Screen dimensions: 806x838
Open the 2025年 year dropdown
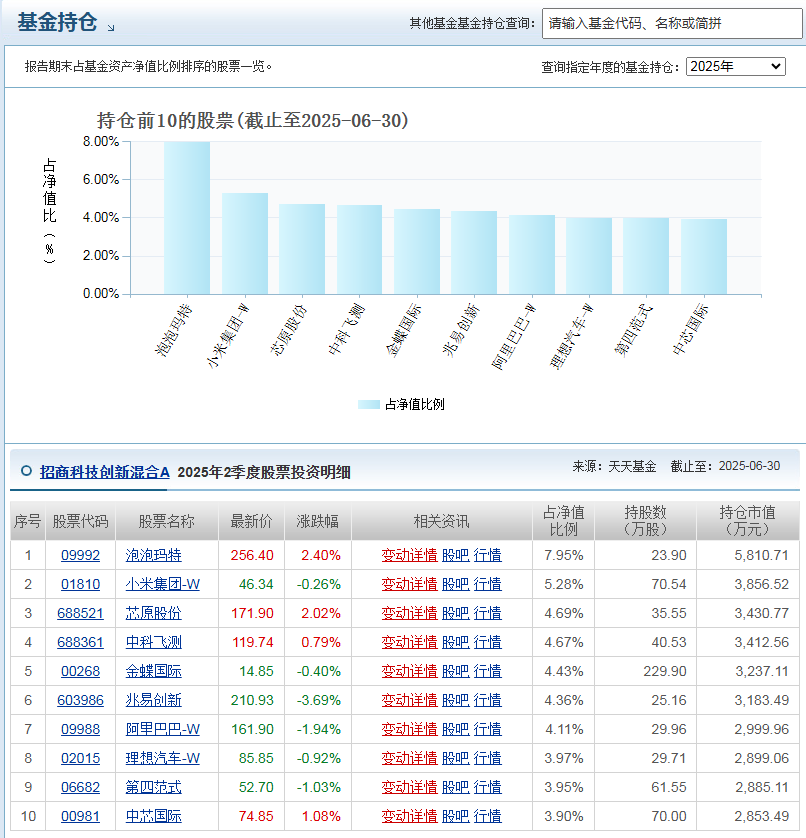(x=735, y=66)
